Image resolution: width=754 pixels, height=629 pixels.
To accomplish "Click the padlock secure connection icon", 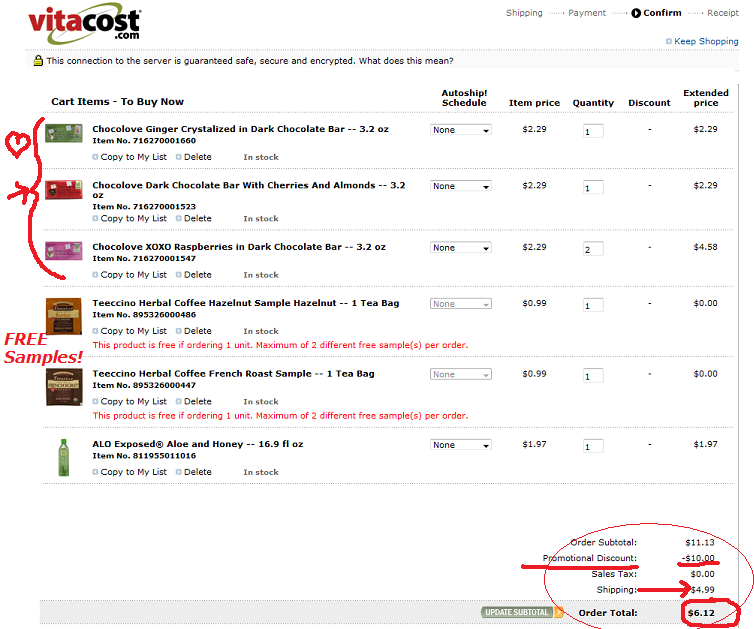I will pyautogui.click(x=38, y=61).
